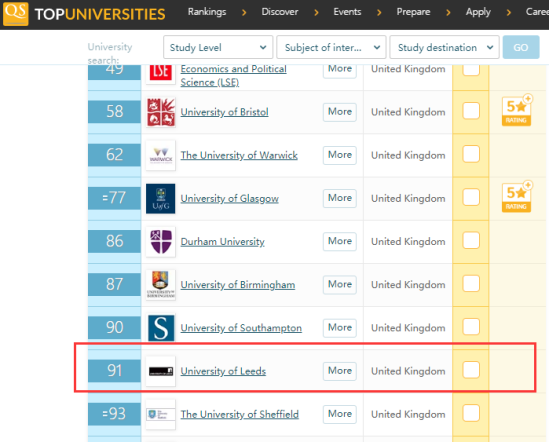Tick the compare checkbox for University of Glasgow
Image resolution: width=549 pixels, height=442 pixels.
pos(471,197)
